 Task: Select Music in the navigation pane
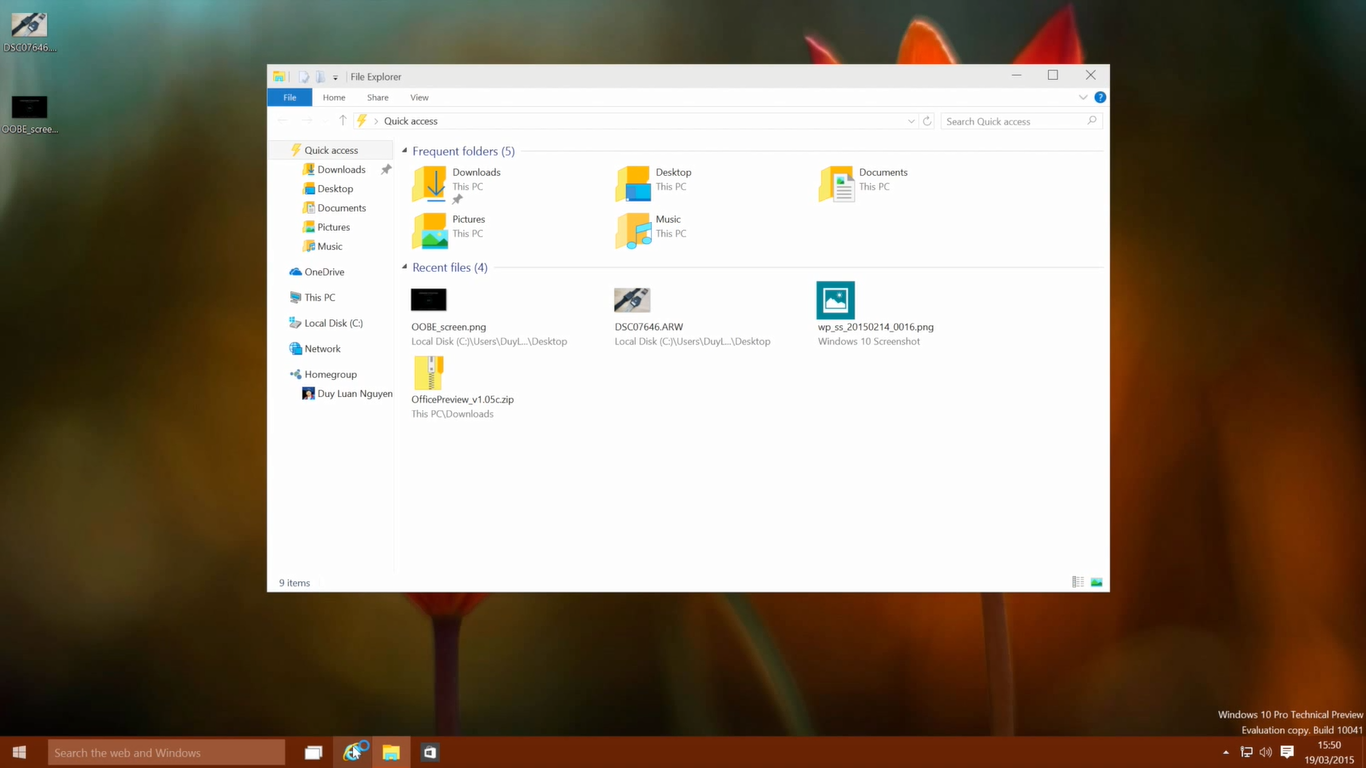[329, 246]
